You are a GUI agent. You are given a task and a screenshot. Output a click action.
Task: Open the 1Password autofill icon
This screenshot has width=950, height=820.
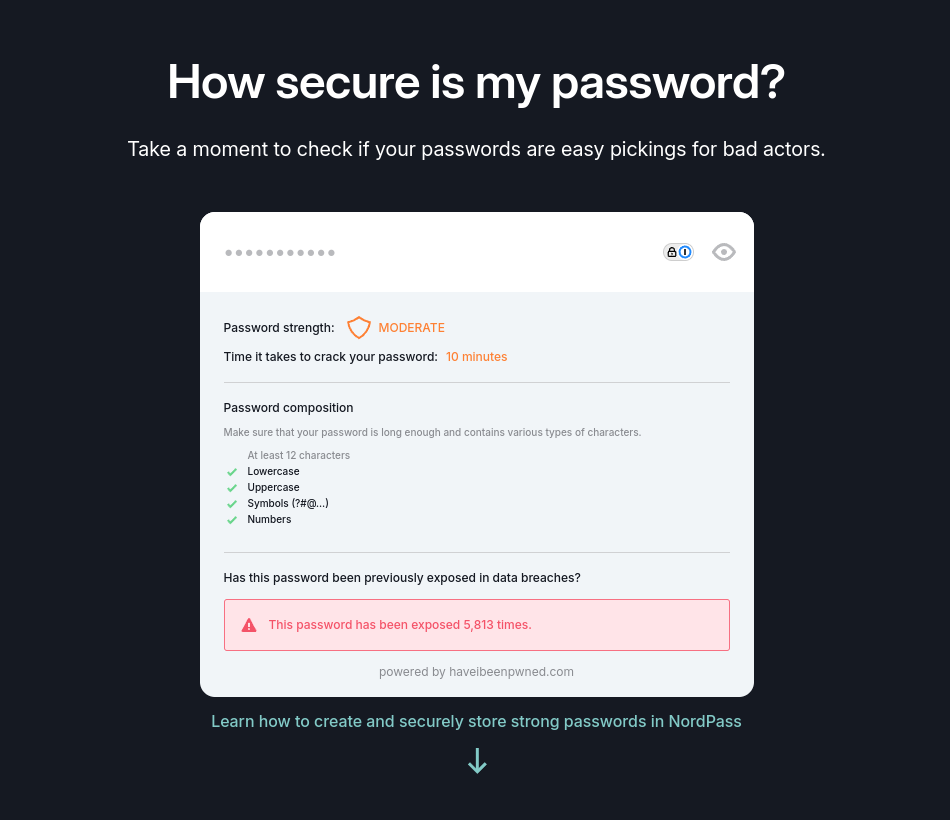(x=678, y=252)
